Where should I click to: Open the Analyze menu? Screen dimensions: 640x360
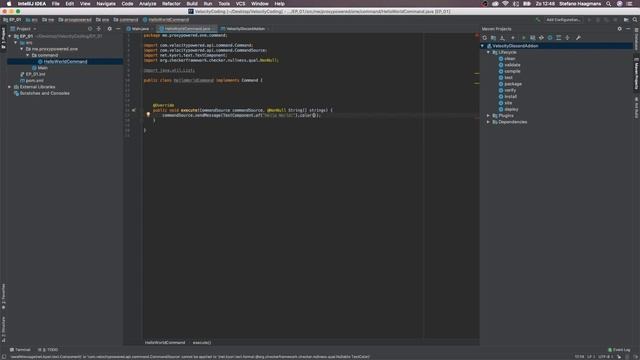147,4
